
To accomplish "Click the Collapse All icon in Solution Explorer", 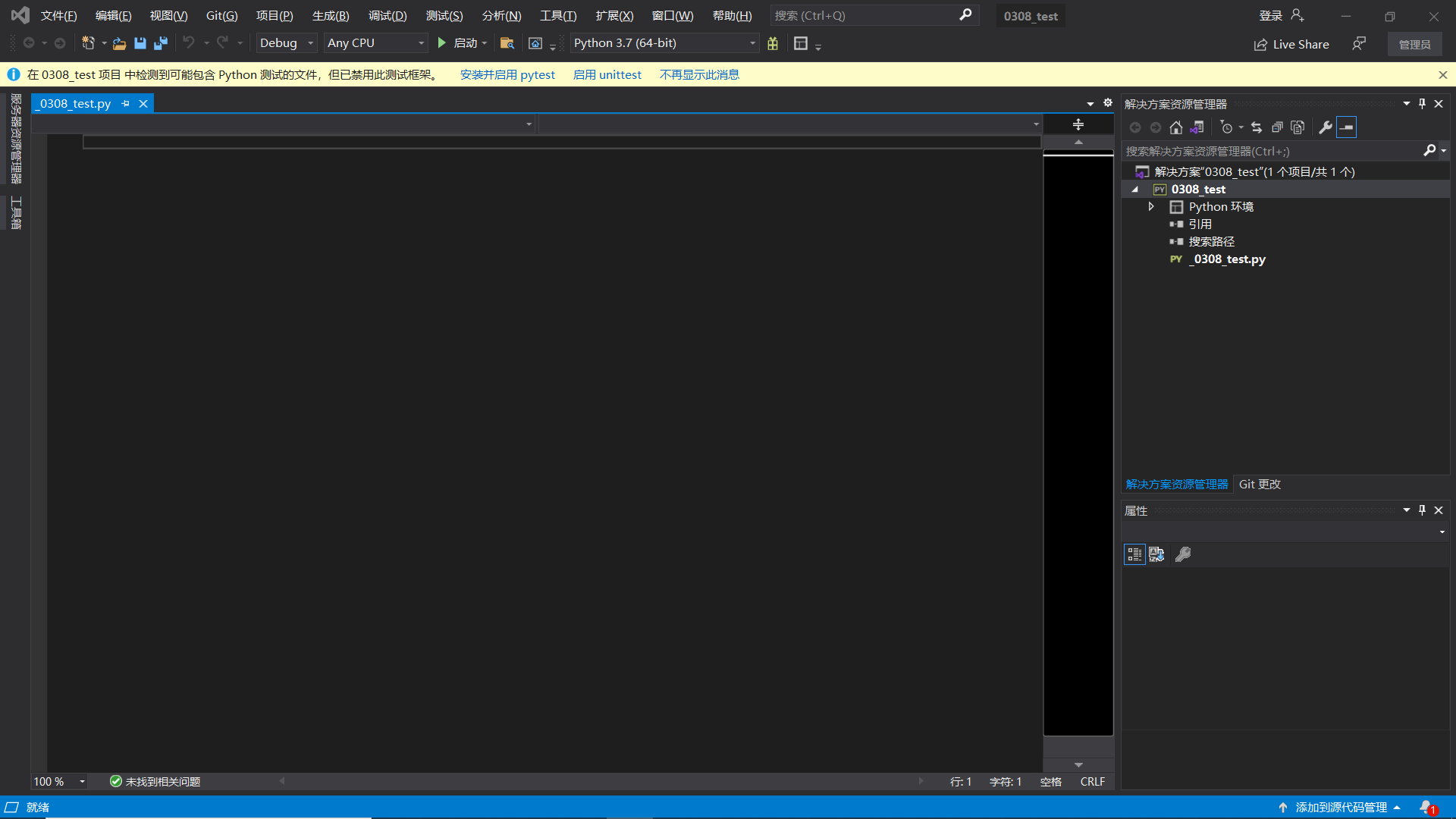I will pos(1277,127).
